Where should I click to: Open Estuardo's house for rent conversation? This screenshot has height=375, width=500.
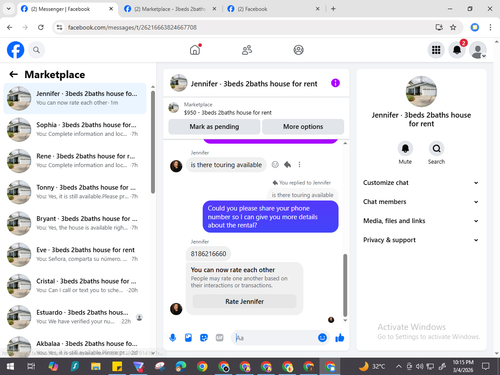tap(75, 317)
